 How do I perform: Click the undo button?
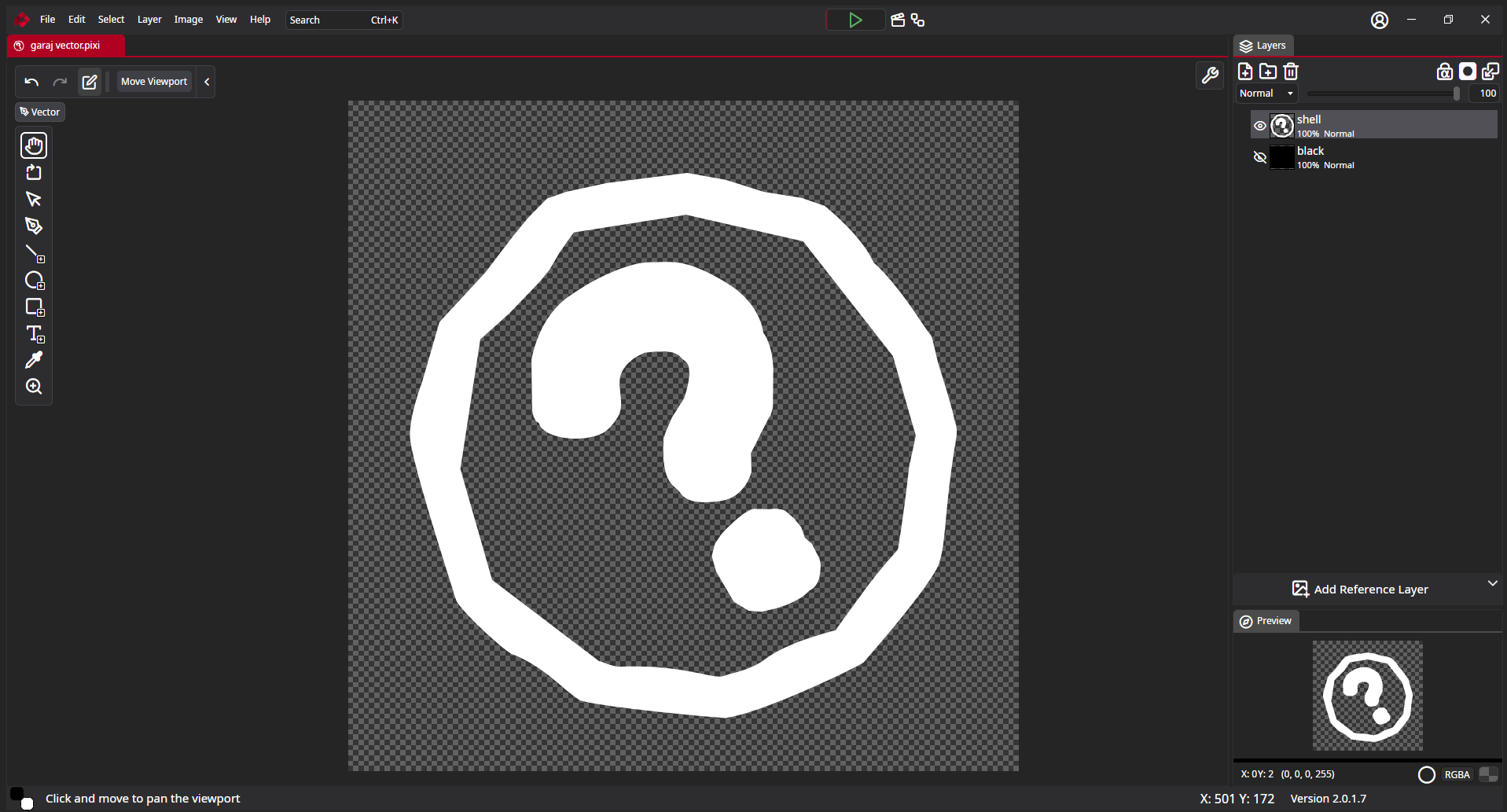click(x=31, y=82)
